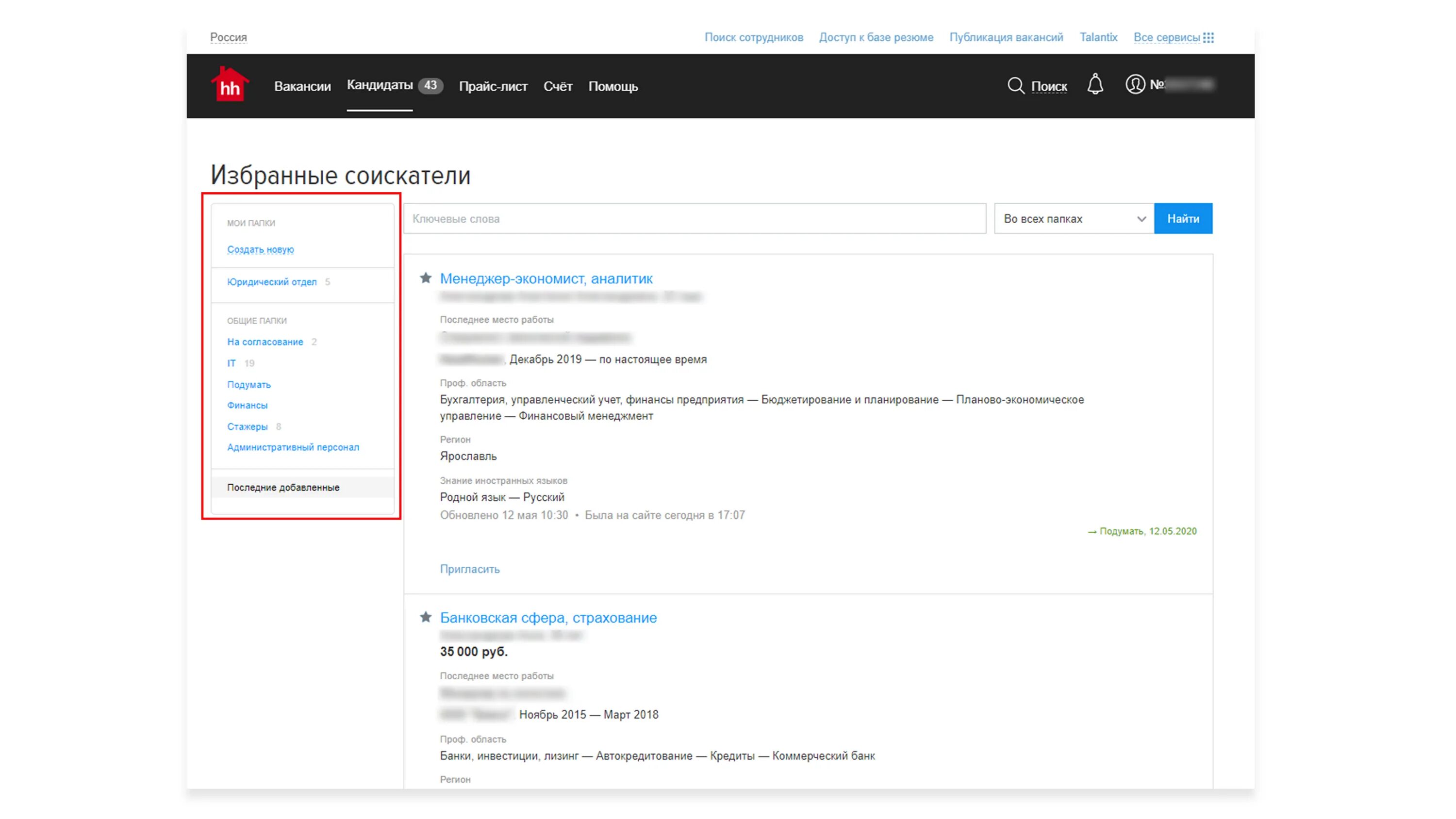Screen dimensions: 1456x819
Task: Click the Ярославль region text
Action: (468, 456)
